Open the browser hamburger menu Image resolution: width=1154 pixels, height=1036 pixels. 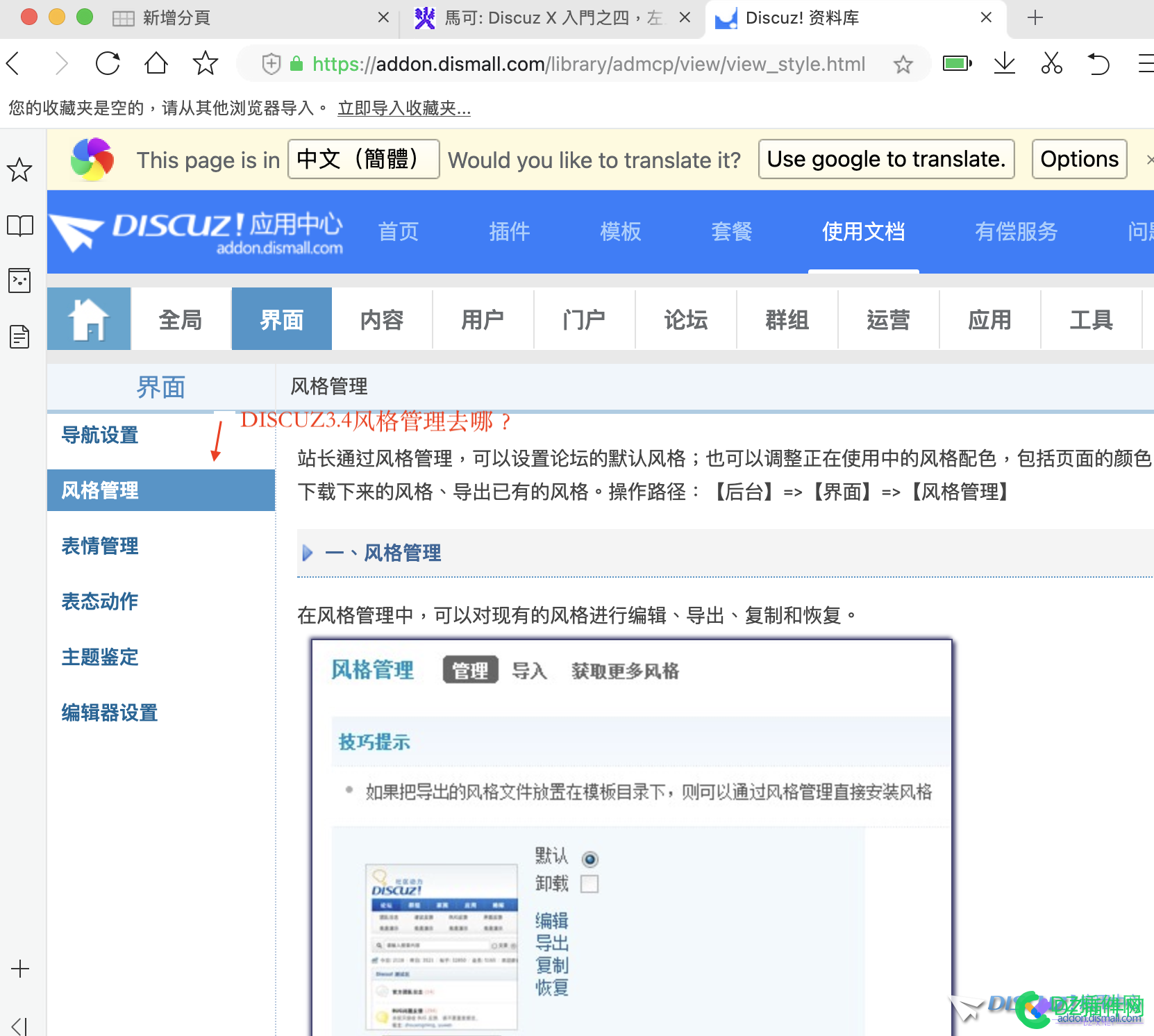(x=1146, y=64)
